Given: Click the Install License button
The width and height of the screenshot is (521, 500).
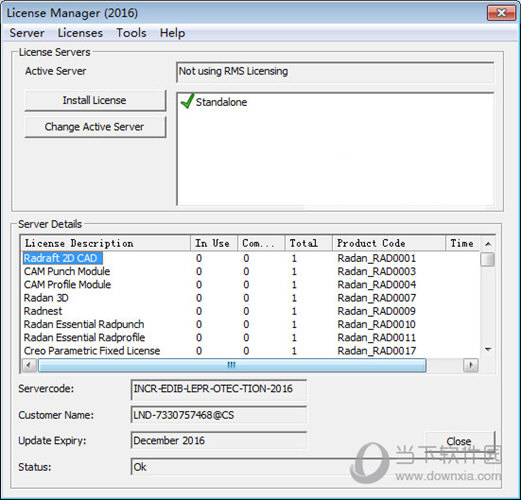Looking at the screenshot, I should click(95, 100).
